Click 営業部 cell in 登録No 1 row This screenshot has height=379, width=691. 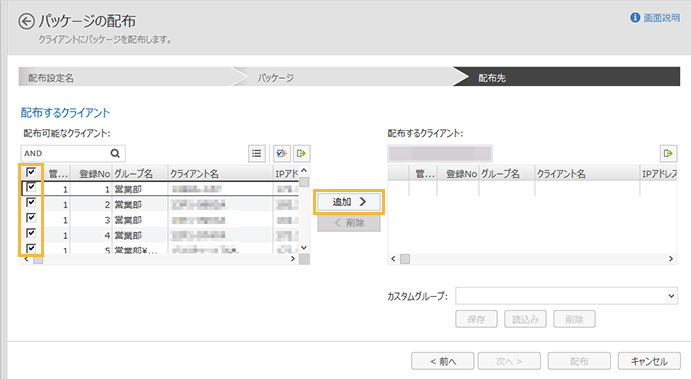click(140, 189)
